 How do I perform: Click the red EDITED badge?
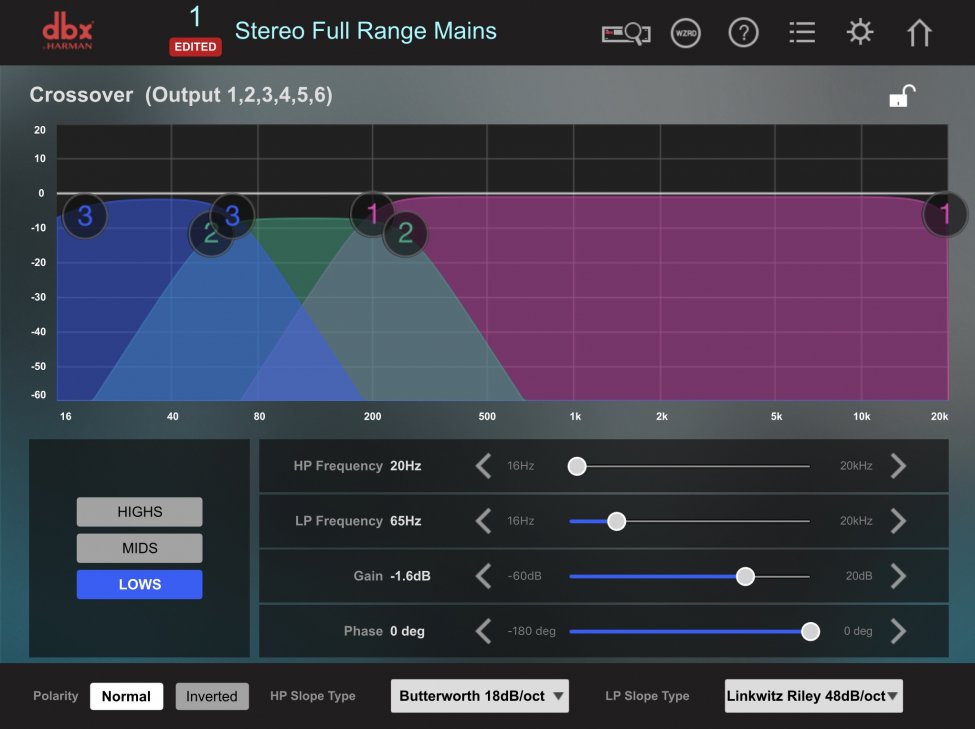tap(195, 47)
